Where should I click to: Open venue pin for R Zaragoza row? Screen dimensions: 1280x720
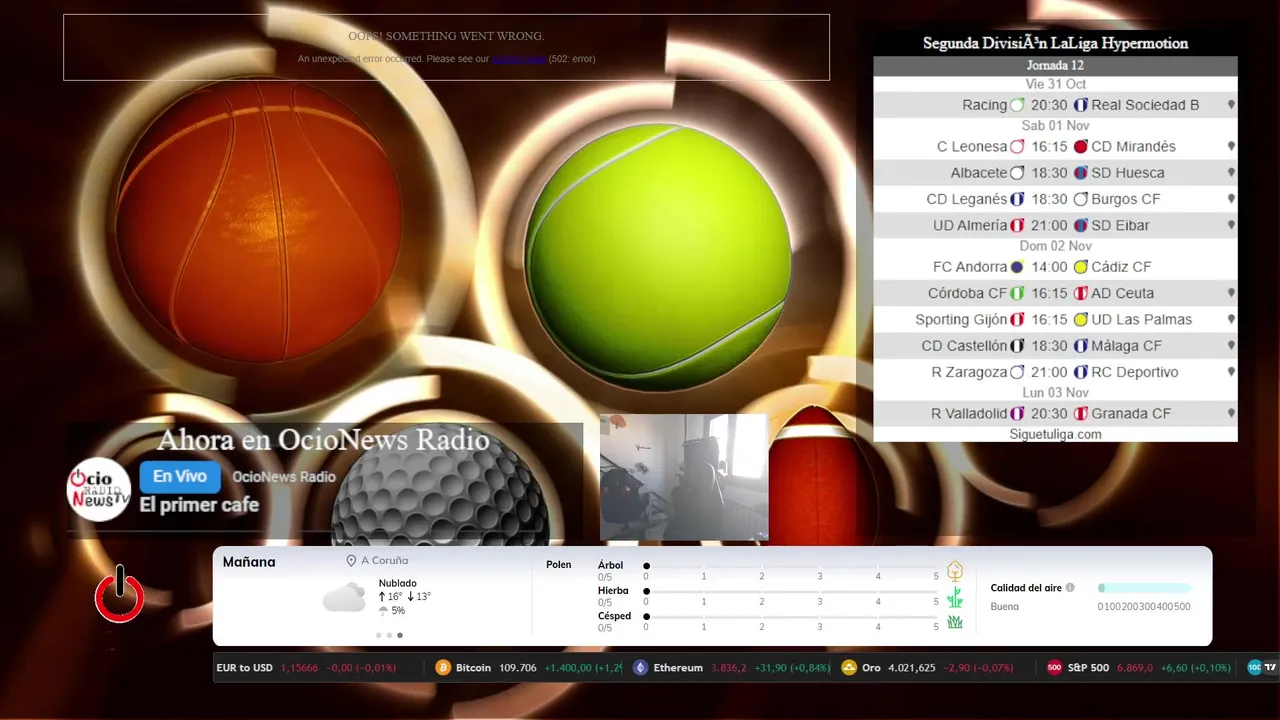coord(1231,372)
